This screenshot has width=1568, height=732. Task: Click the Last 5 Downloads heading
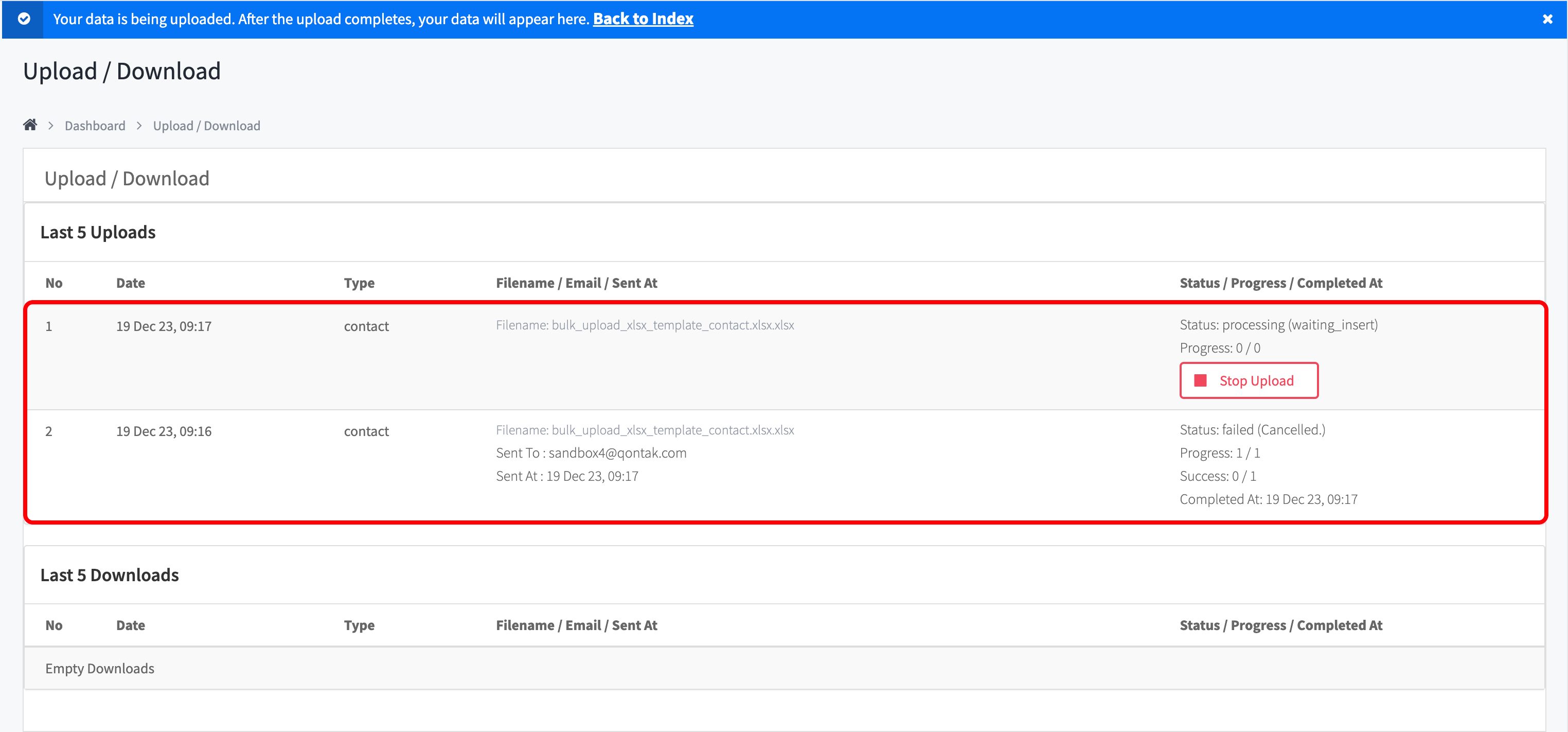coord(110,575)
